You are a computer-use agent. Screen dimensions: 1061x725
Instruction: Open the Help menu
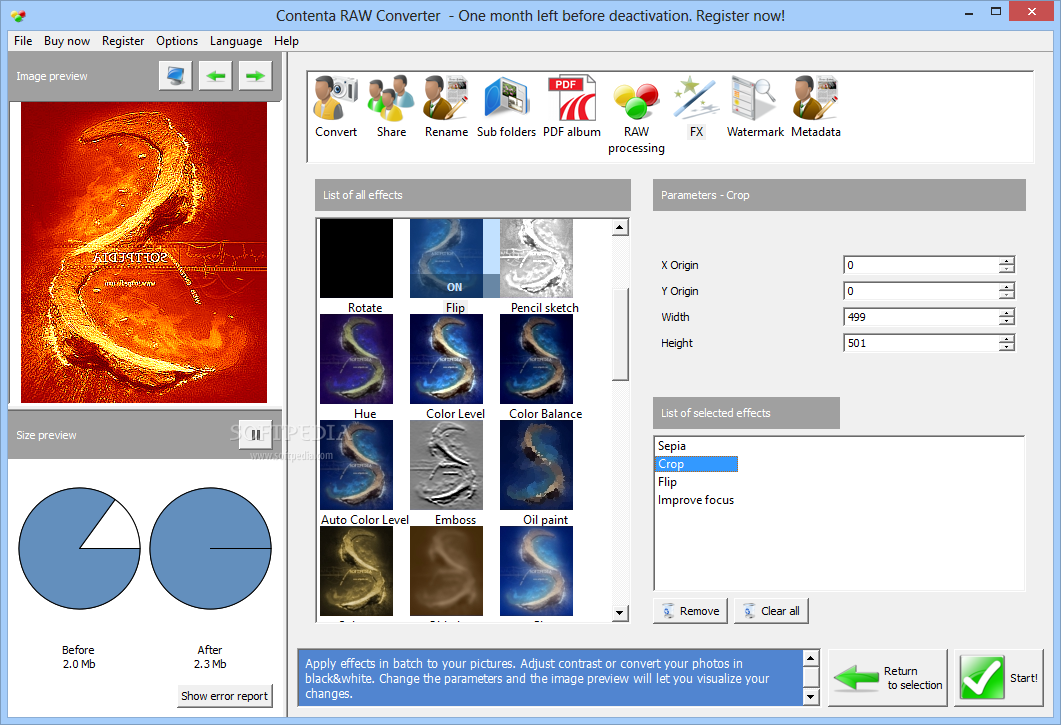pyautogui.click(x=286, y=41)
